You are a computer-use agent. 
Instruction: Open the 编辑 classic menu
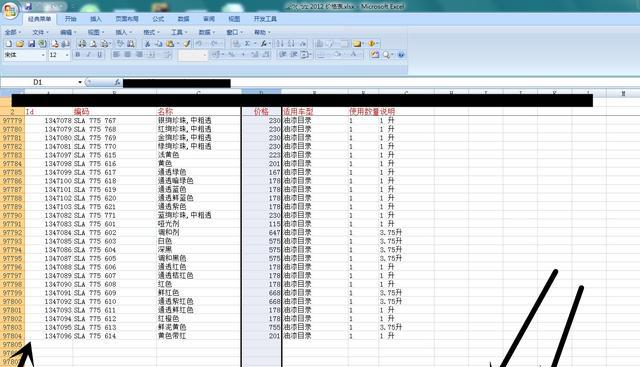(67, 32)
